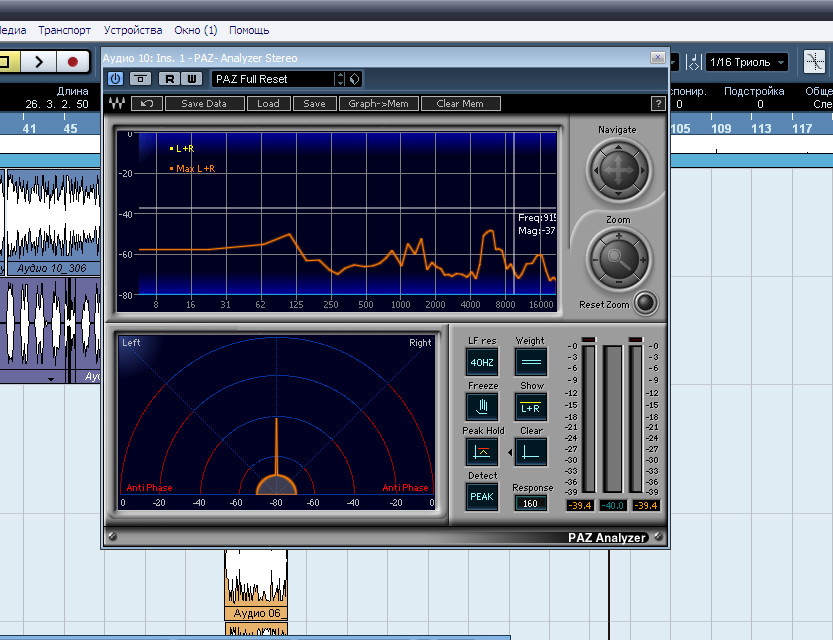This screenshot has height=640, width=833.
Task: Click the right meter readout -39.4
Action: click(x=645, y=506)
